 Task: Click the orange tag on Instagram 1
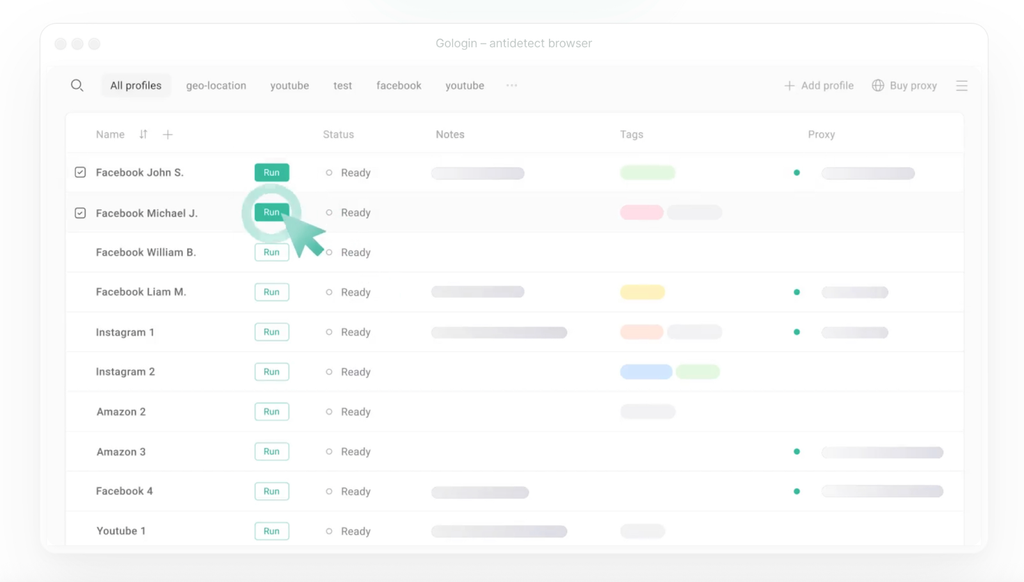pyautogui.click(x=642, y=332)
